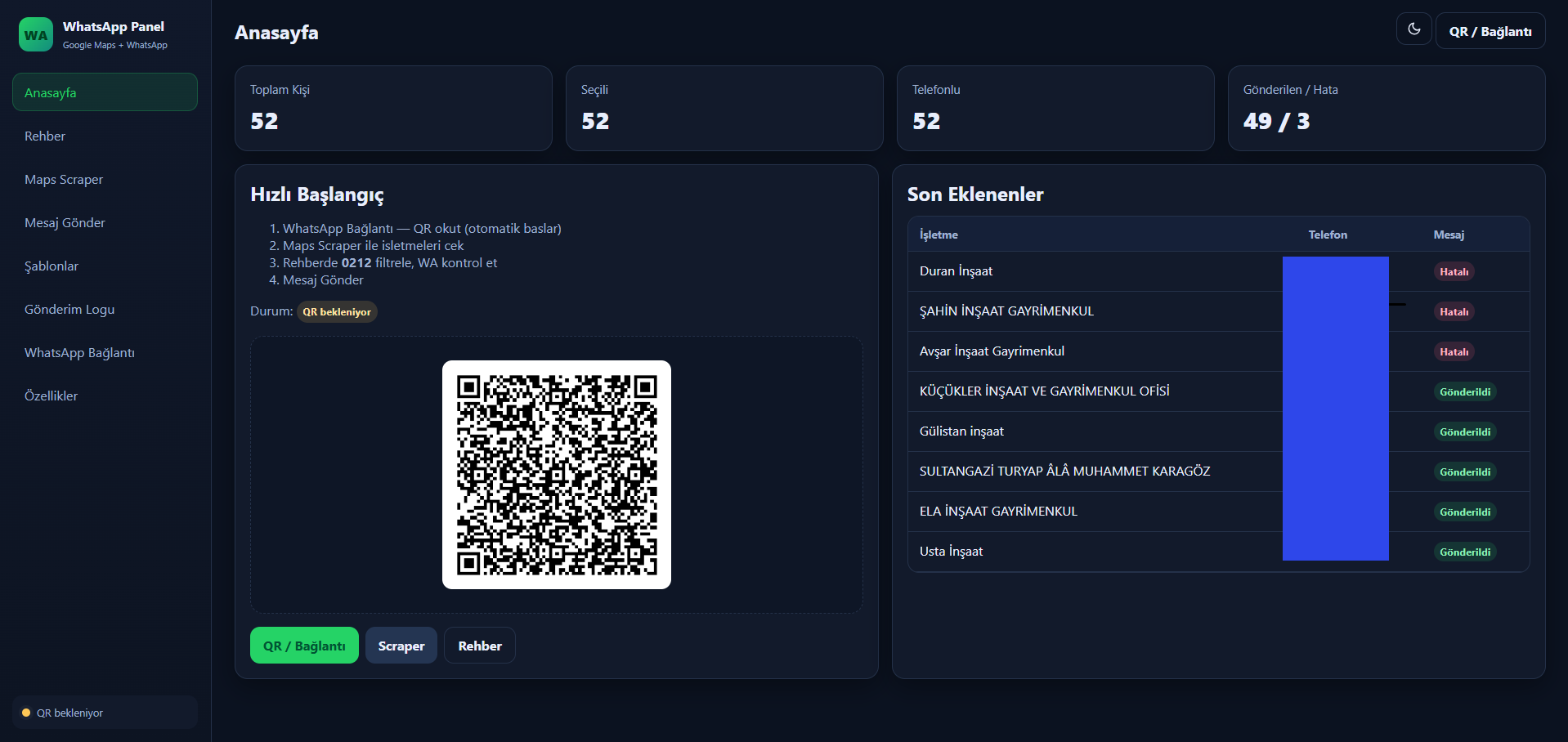Click the Gönderildi badge for KÜÇÜKLER İNŞAAT
Viewport: 1568px width, 742px height.
(x=1465, y=391)
